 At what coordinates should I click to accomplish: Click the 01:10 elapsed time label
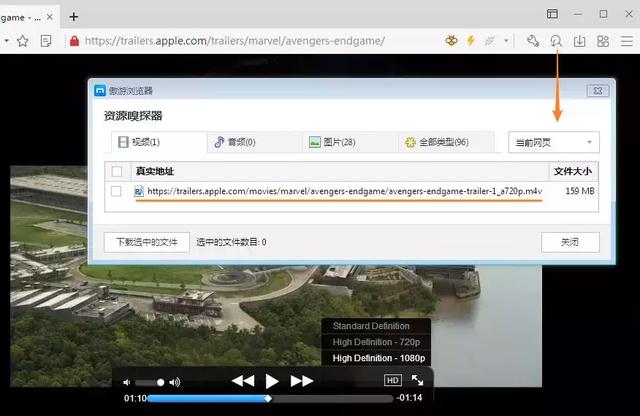pyautogui.click(x=135, y=398)
